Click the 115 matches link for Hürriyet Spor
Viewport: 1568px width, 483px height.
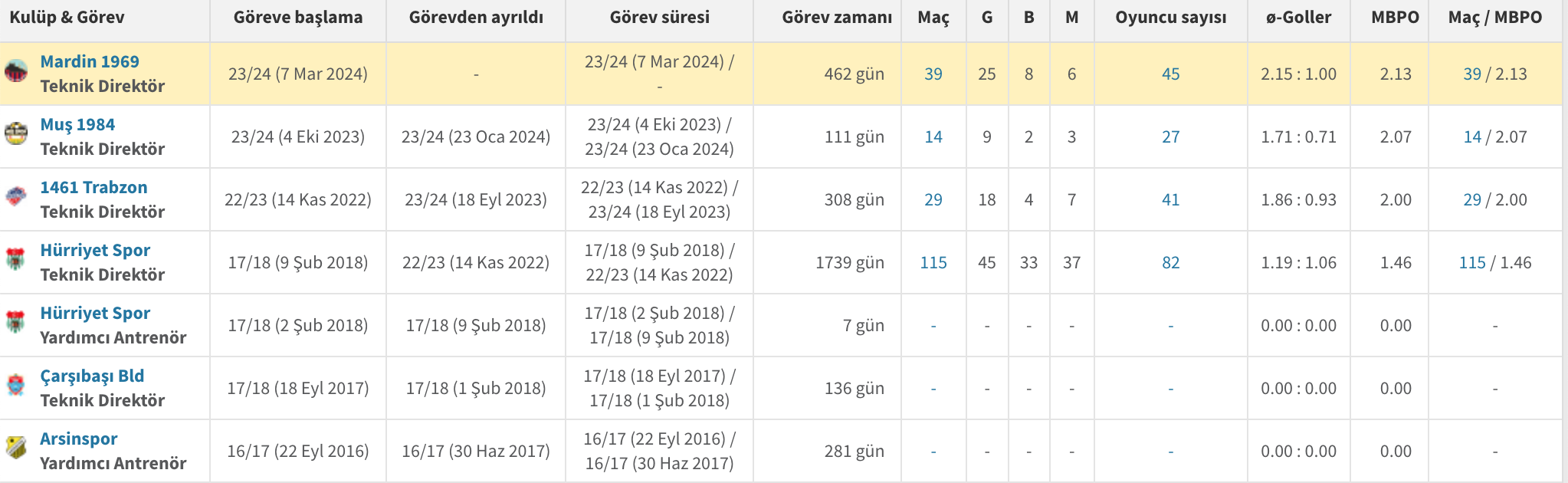pyautogui.click(x=933, y=262)
